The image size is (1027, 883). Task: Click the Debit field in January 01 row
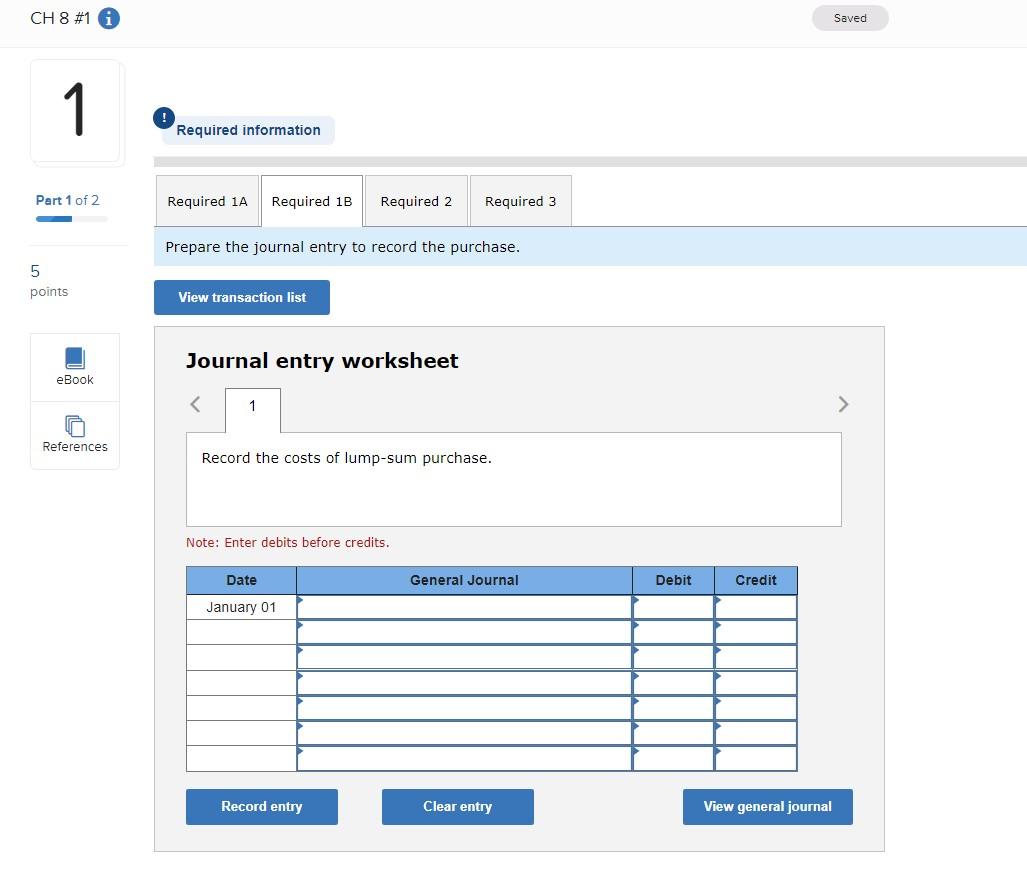[x=673, y=607]
